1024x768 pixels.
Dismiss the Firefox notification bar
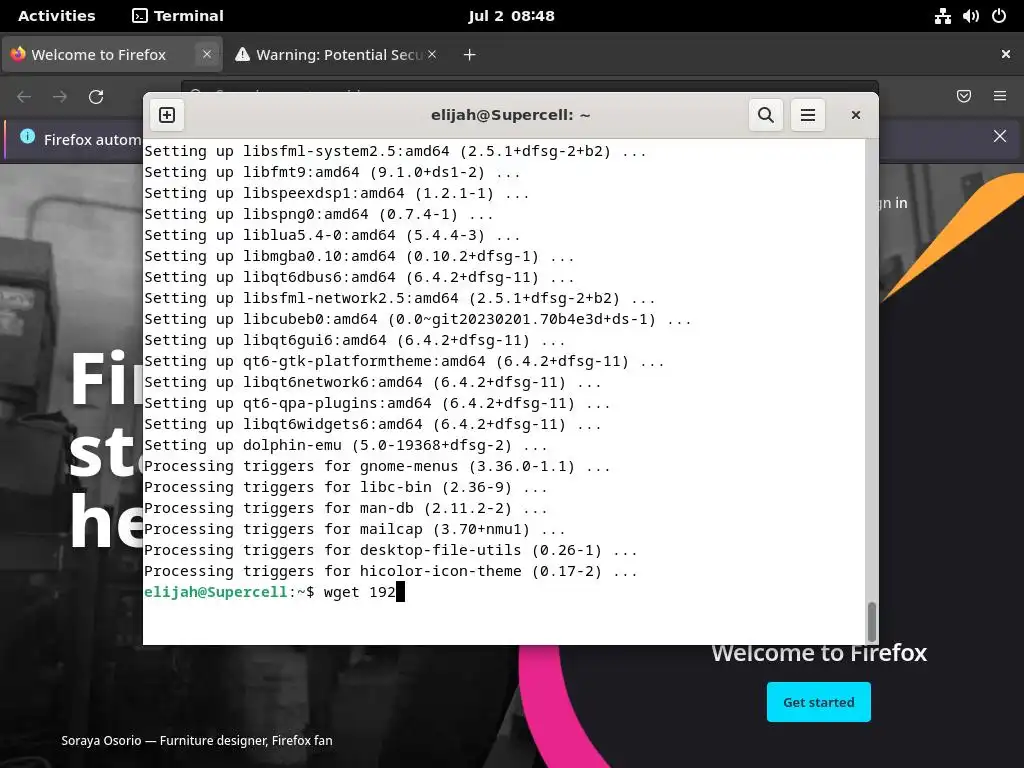(1000, 136)
